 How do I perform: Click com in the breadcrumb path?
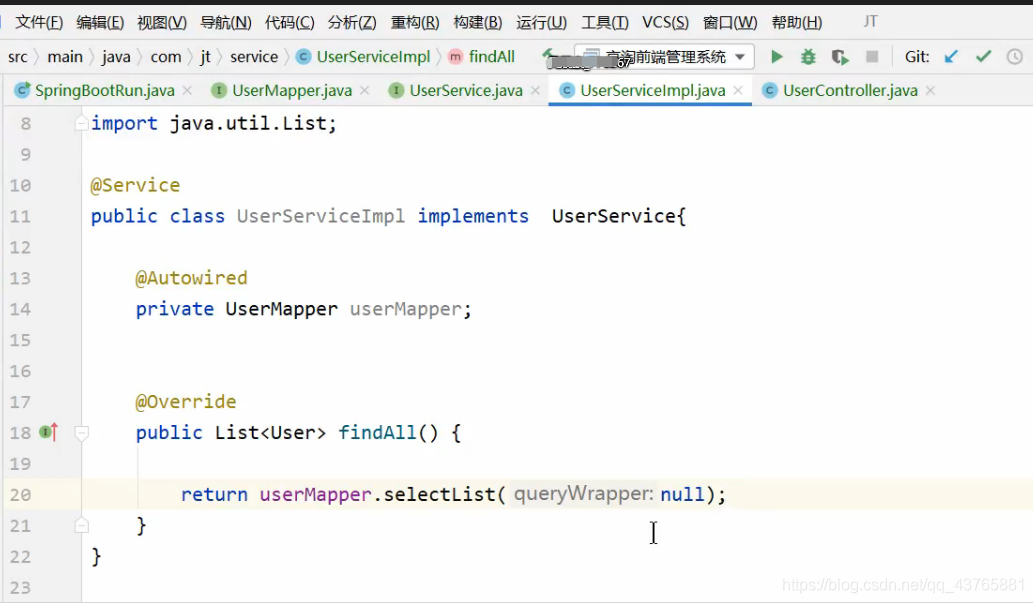[166, 57]
